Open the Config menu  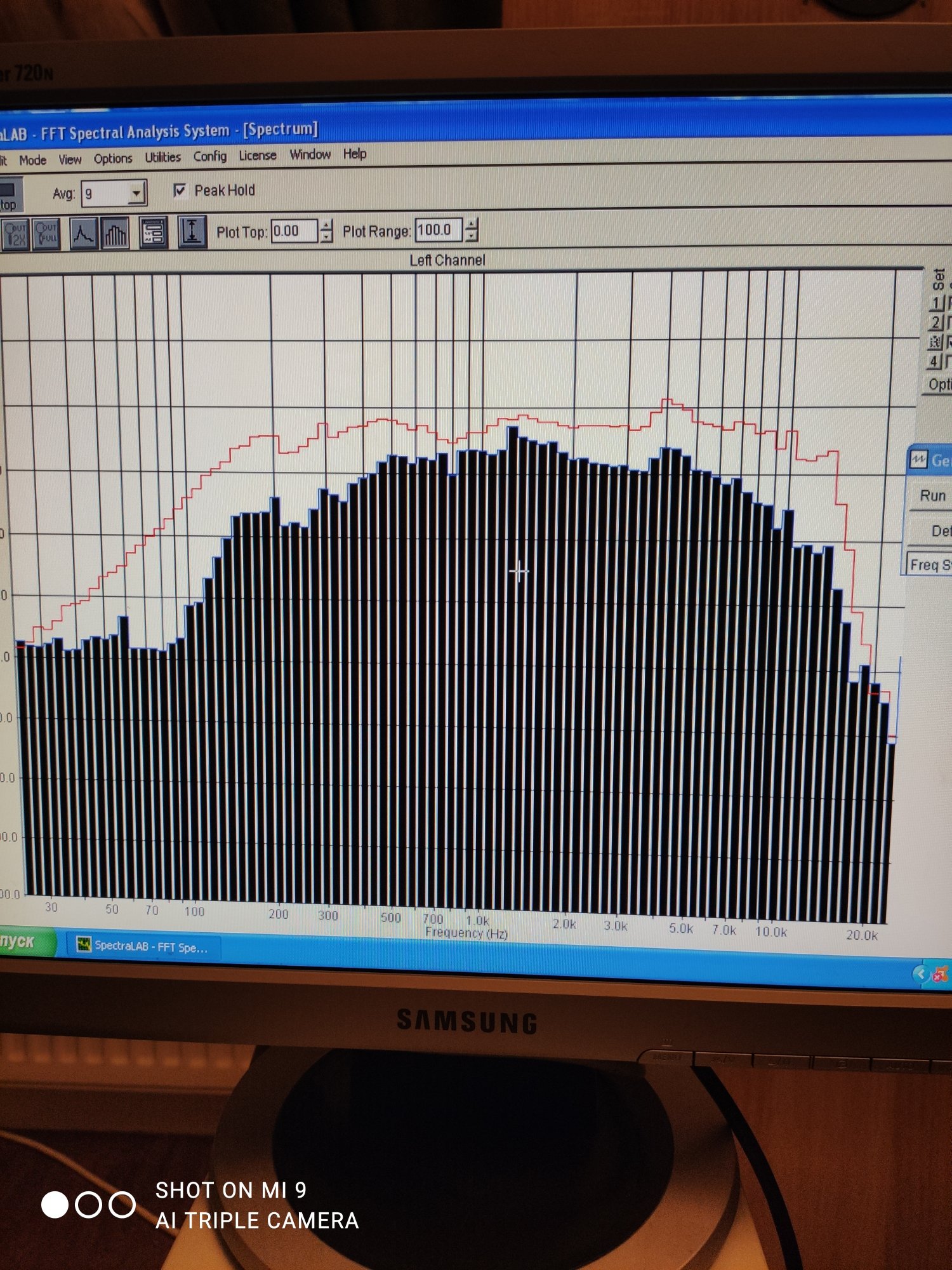(x=210, y=156)
